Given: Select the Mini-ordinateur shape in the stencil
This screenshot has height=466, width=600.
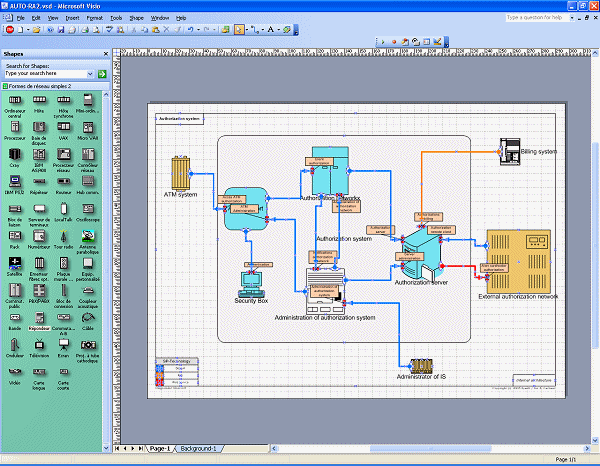Looking at the screenshot, I should tap(88, 103).
